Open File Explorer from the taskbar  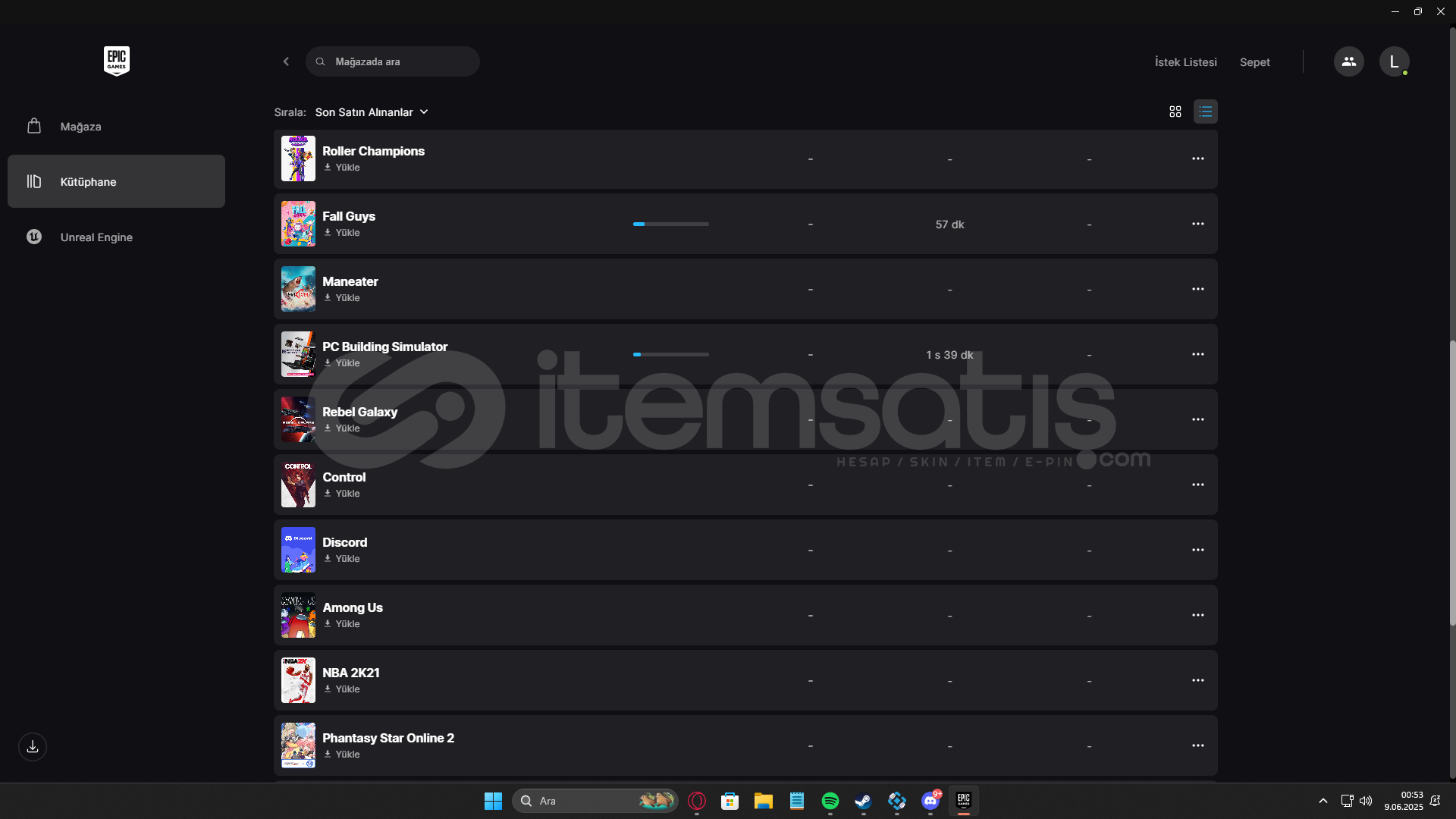pyautogui.click(x=763, y=801)
